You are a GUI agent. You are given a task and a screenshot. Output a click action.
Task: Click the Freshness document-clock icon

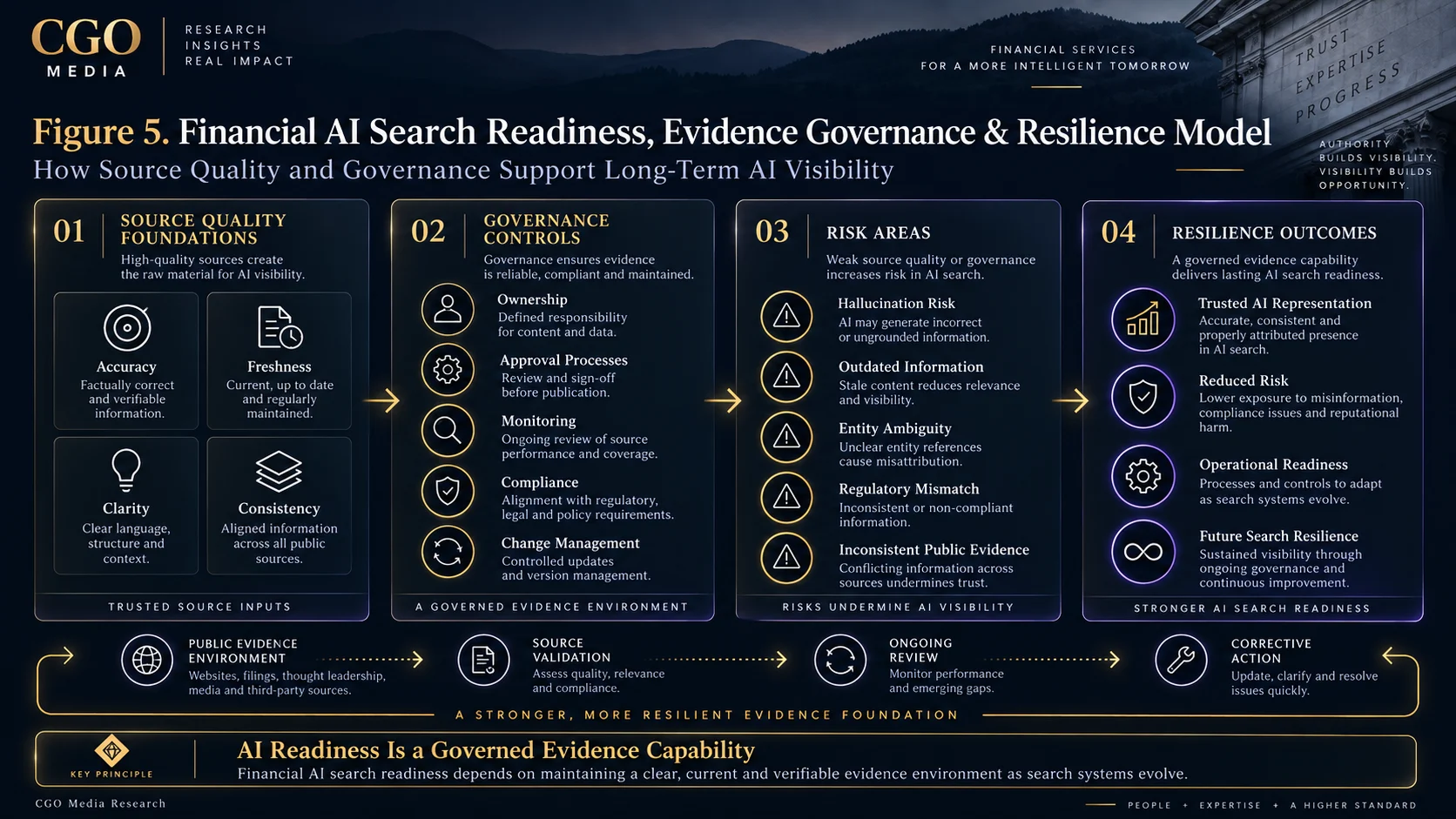tap(280, 328)
